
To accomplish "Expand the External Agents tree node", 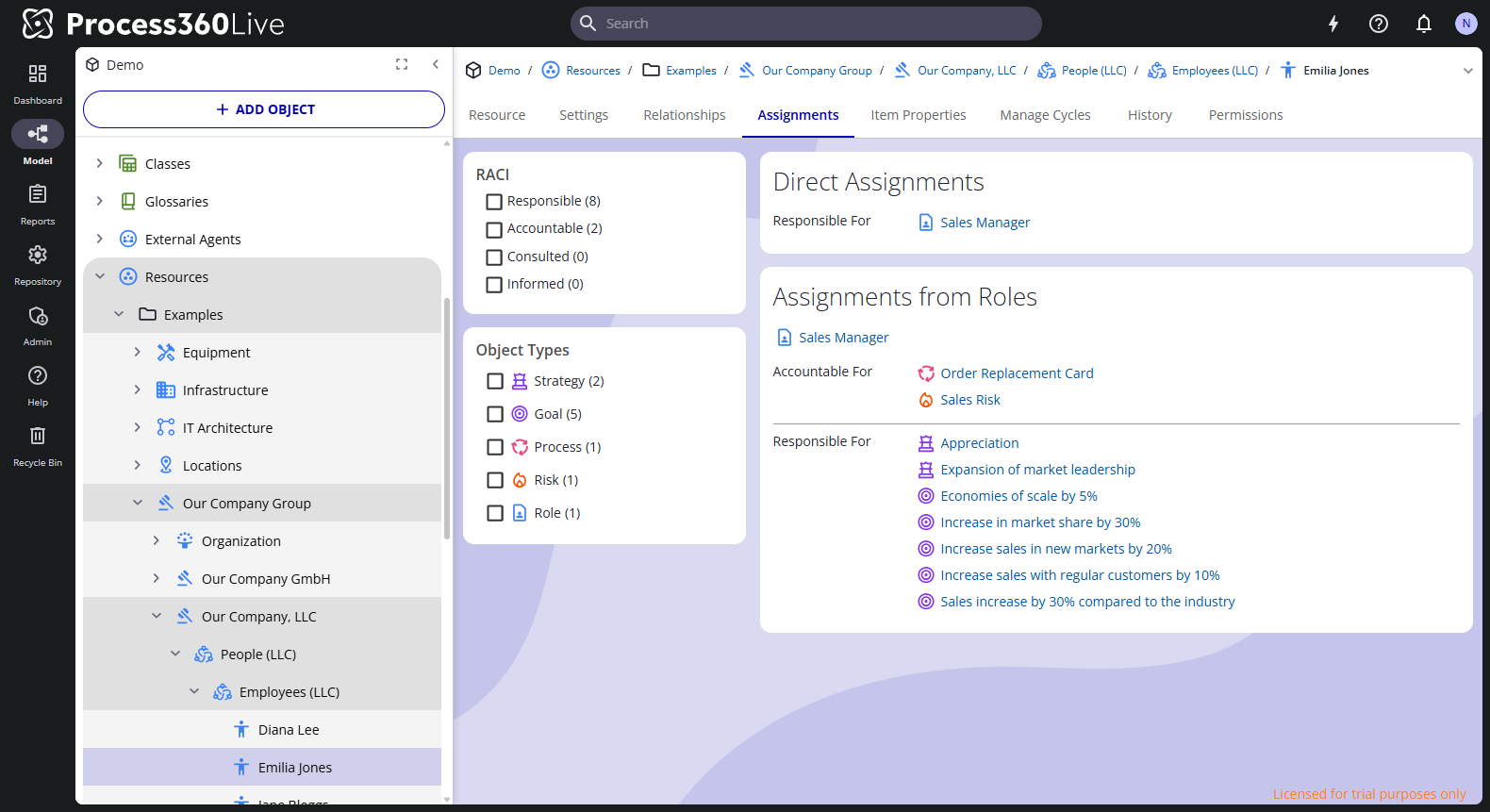I will pyautogui.click(x=100, y=239).
